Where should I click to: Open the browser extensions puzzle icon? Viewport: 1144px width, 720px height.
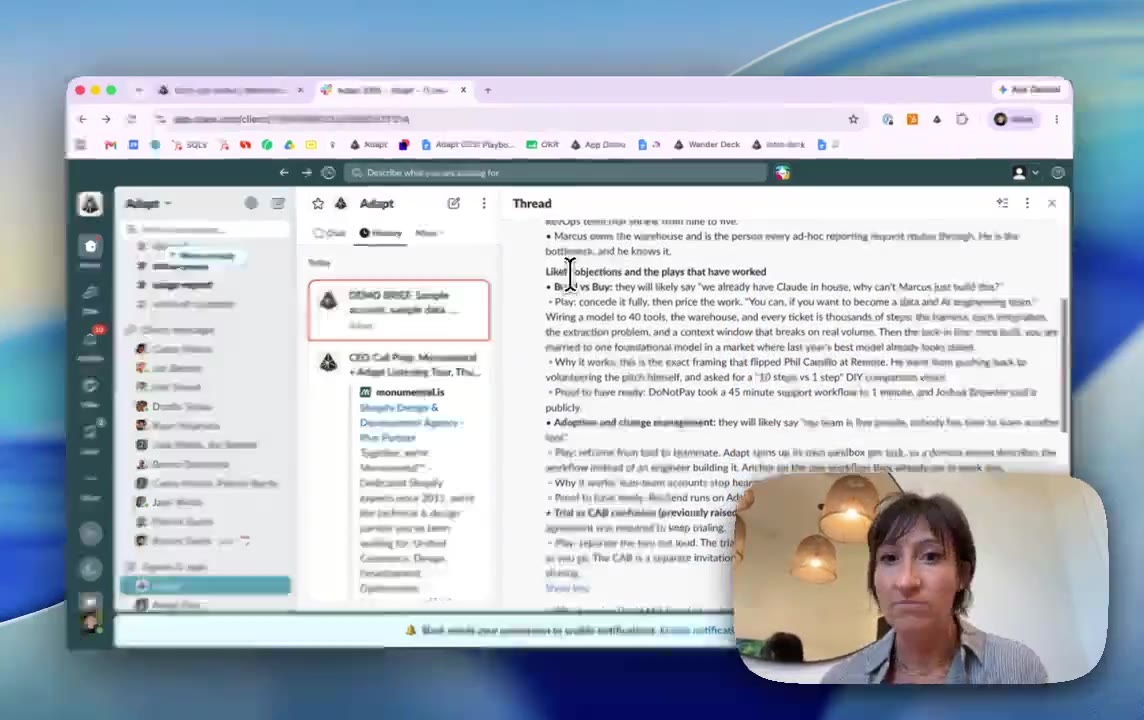coord(962,119)
